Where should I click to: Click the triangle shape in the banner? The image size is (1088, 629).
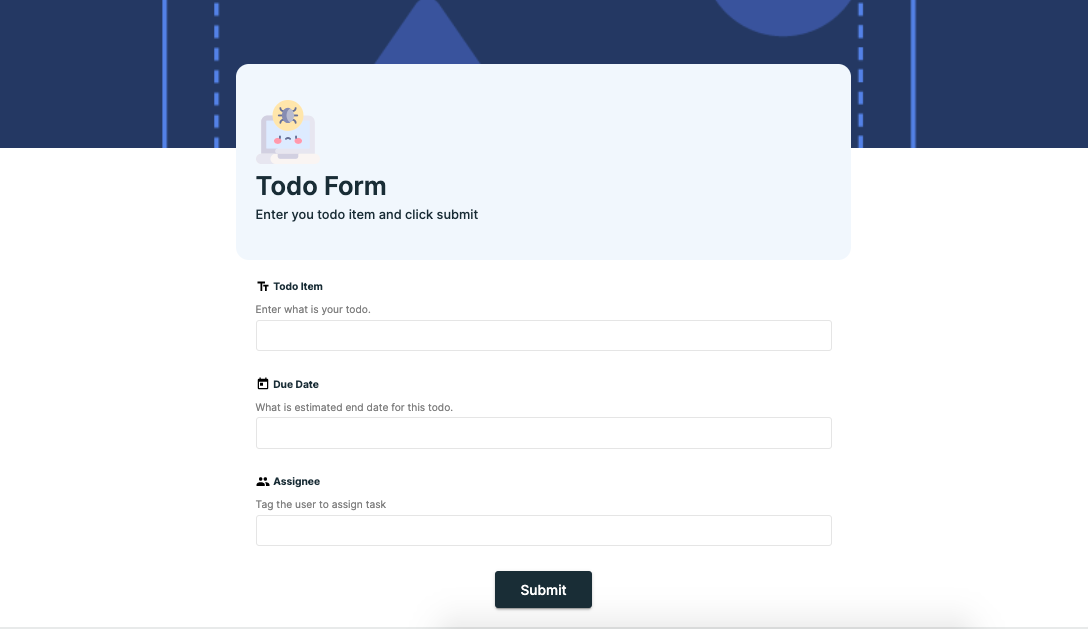click(427, 35)
